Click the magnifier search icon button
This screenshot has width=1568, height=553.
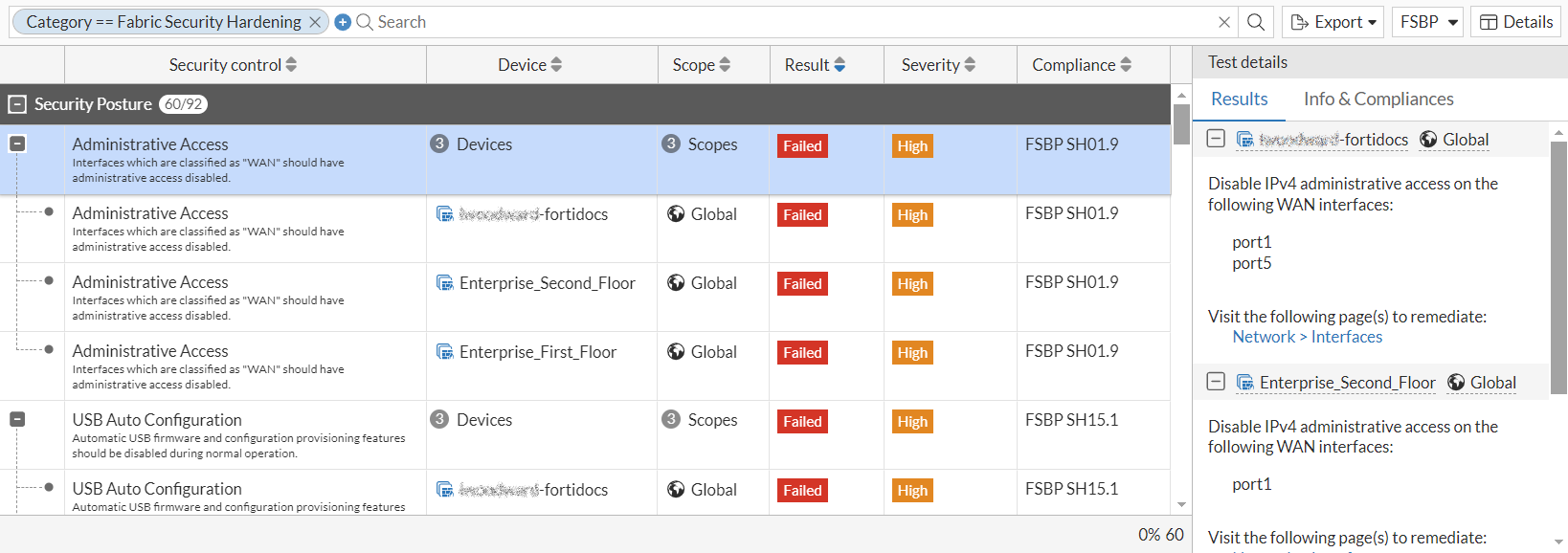pos(1256,22)
